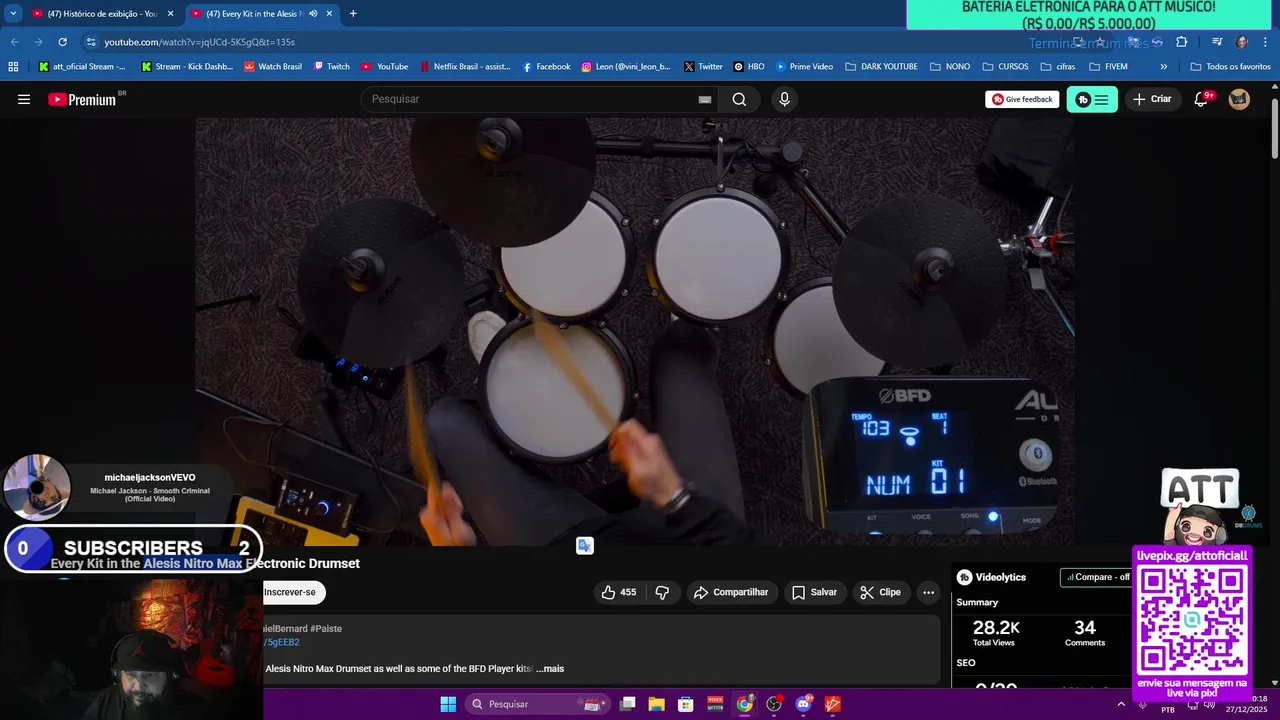Open Discord from the taskbar
1280x720 pixels.
[x=803, y=704]
